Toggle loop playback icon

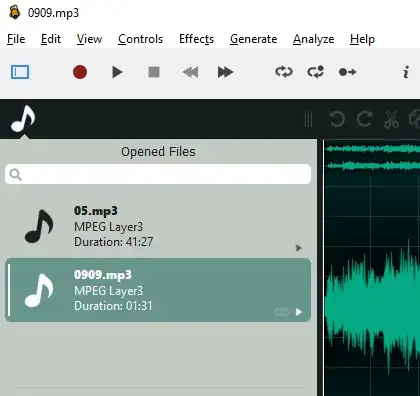[284, 72]
